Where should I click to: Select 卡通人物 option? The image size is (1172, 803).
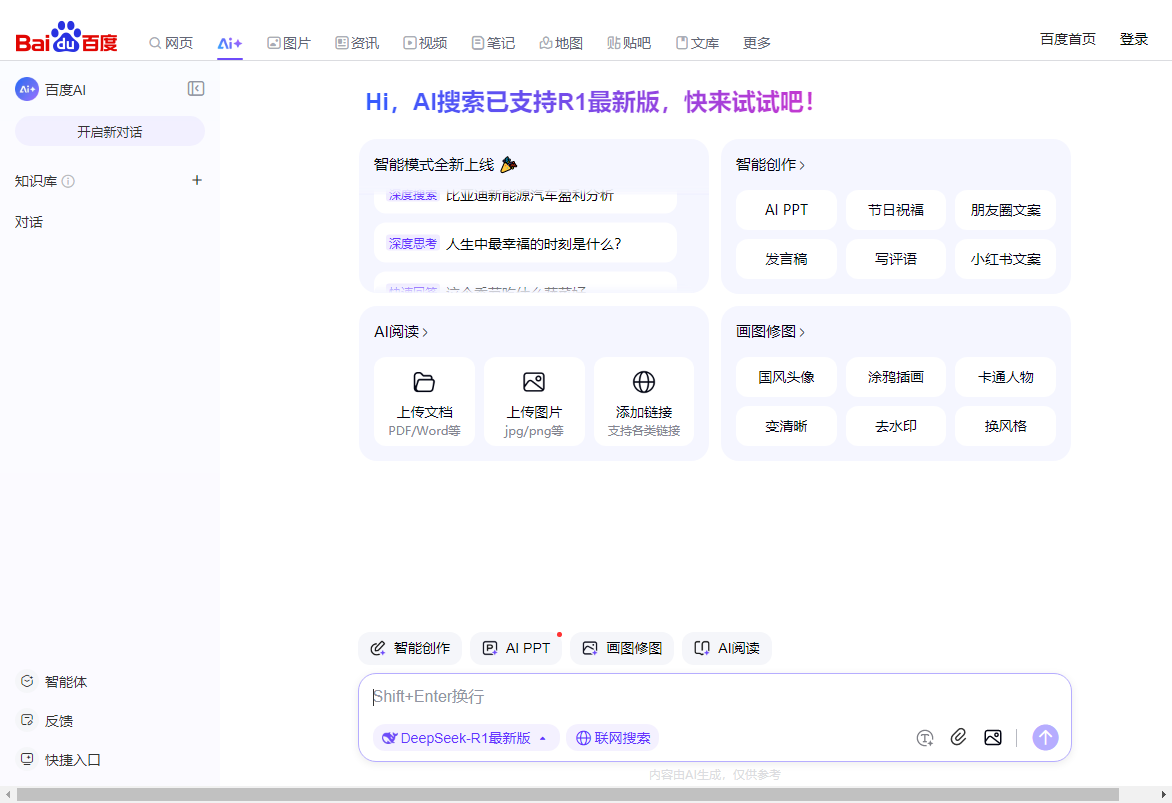1005,377
